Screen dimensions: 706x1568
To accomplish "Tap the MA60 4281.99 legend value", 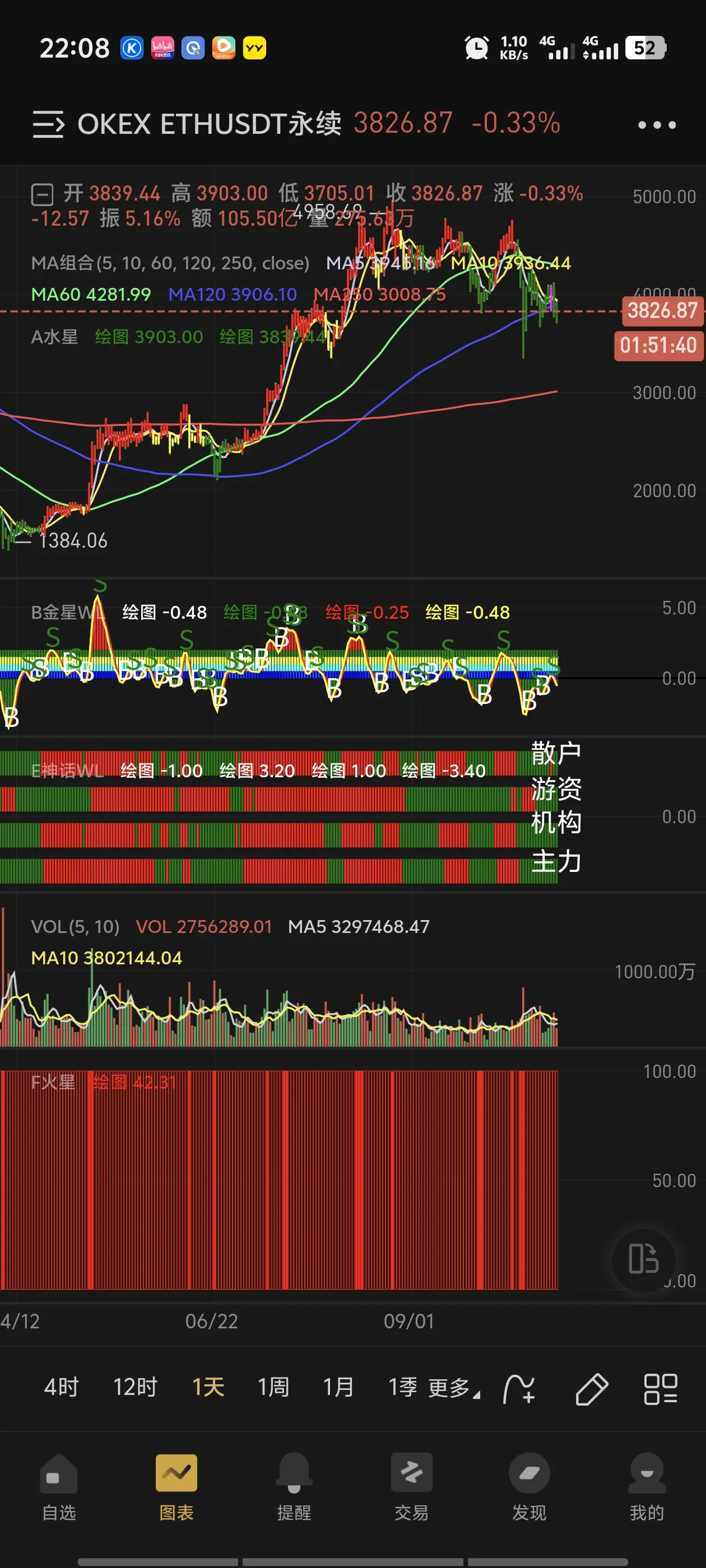I will pyautogui.click(x=91, y=295).
